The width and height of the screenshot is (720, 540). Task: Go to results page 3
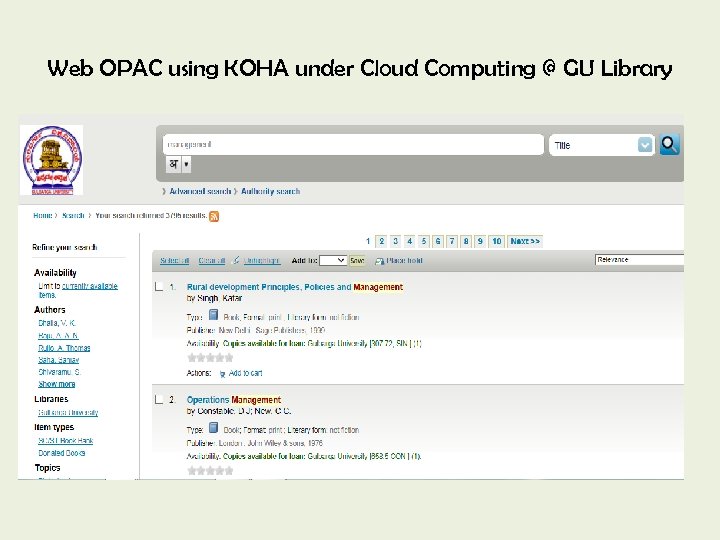coord(395,241)
